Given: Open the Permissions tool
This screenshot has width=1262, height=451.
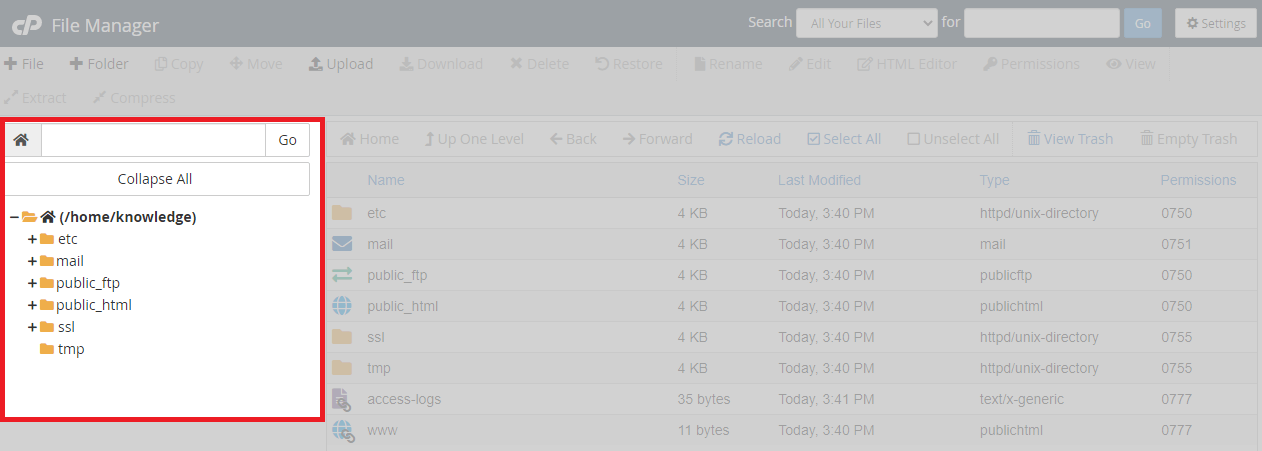Looking at the screenshot, I should tap(1031, 64).
